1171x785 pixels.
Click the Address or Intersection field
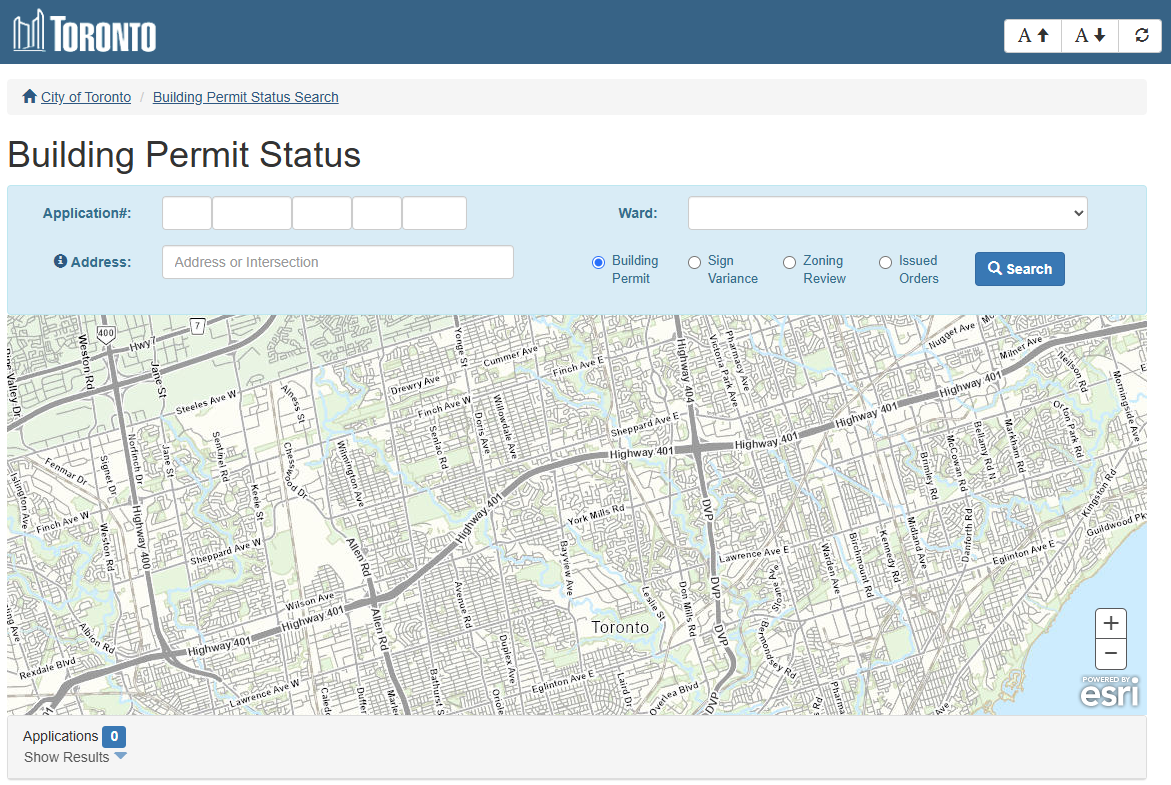pyautogui.click(x=337, y=262)
